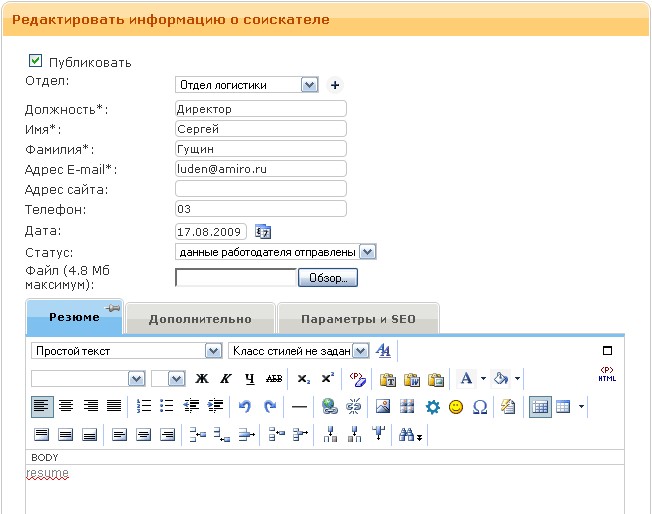652x514 pixels.
Task: Click the undo arrow icon
Action: (x=245, y=407)
